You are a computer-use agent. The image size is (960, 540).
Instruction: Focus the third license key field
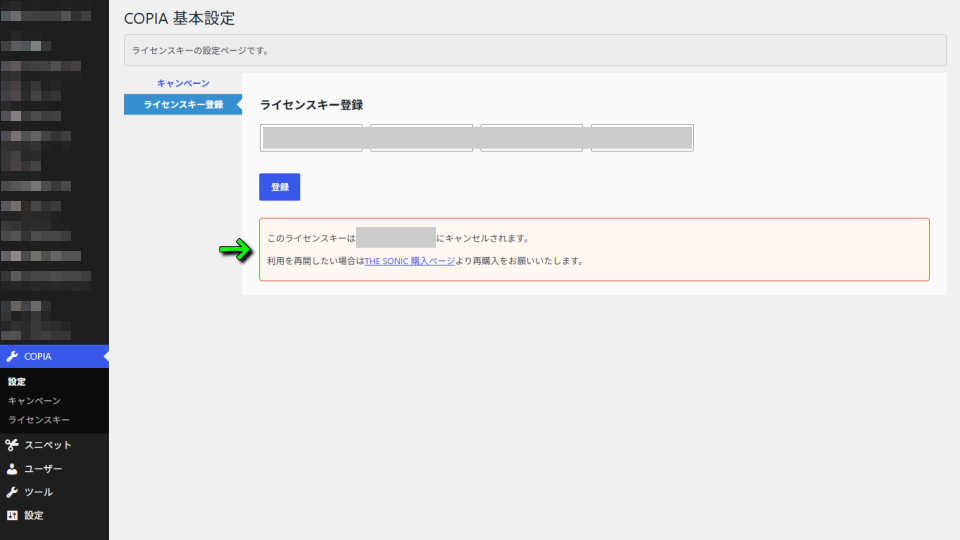click(x=531, y=138)
